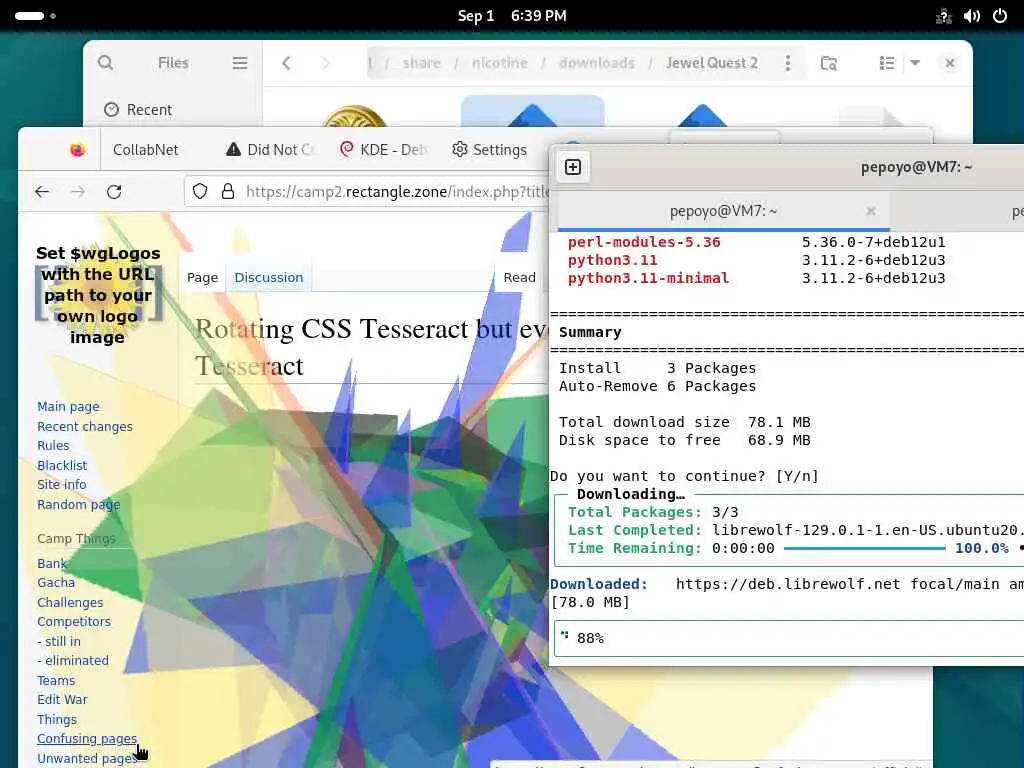Open the 'Gacha' sidebar link

click(56, 583)
